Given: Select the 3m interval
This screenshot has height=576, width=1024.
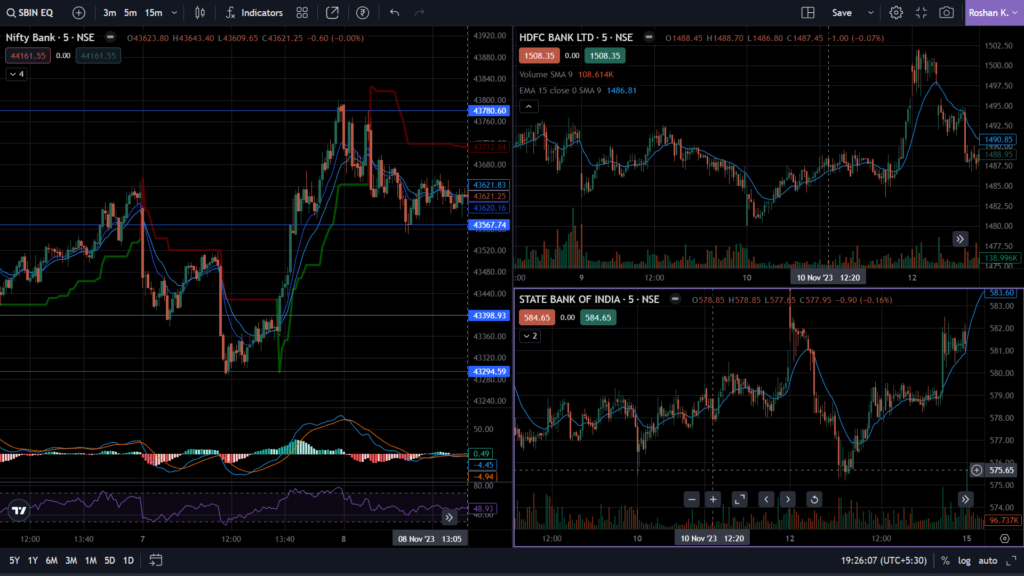Looking at the screenshot, I should 110,12.
